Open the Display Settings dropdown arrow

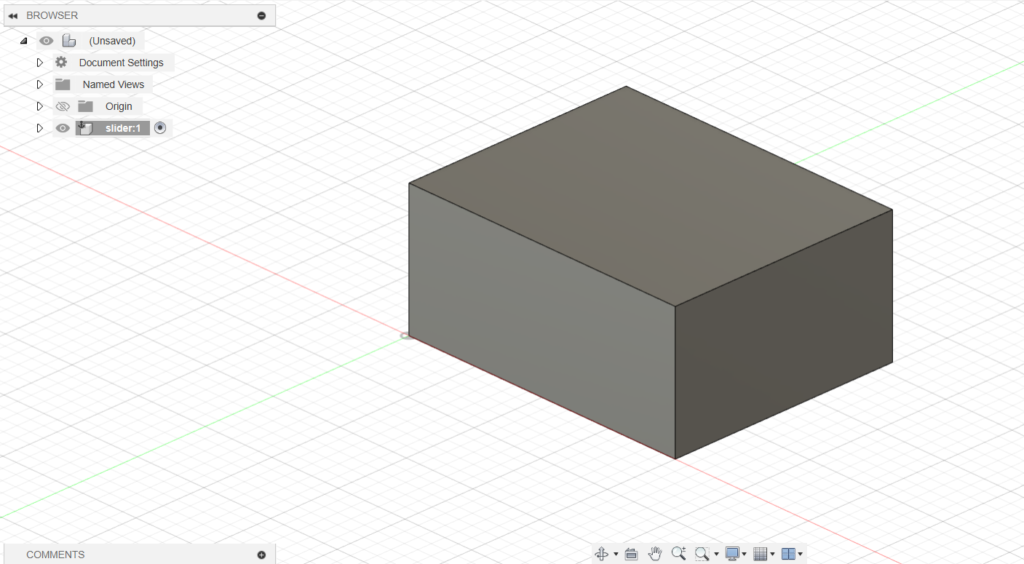744,554
